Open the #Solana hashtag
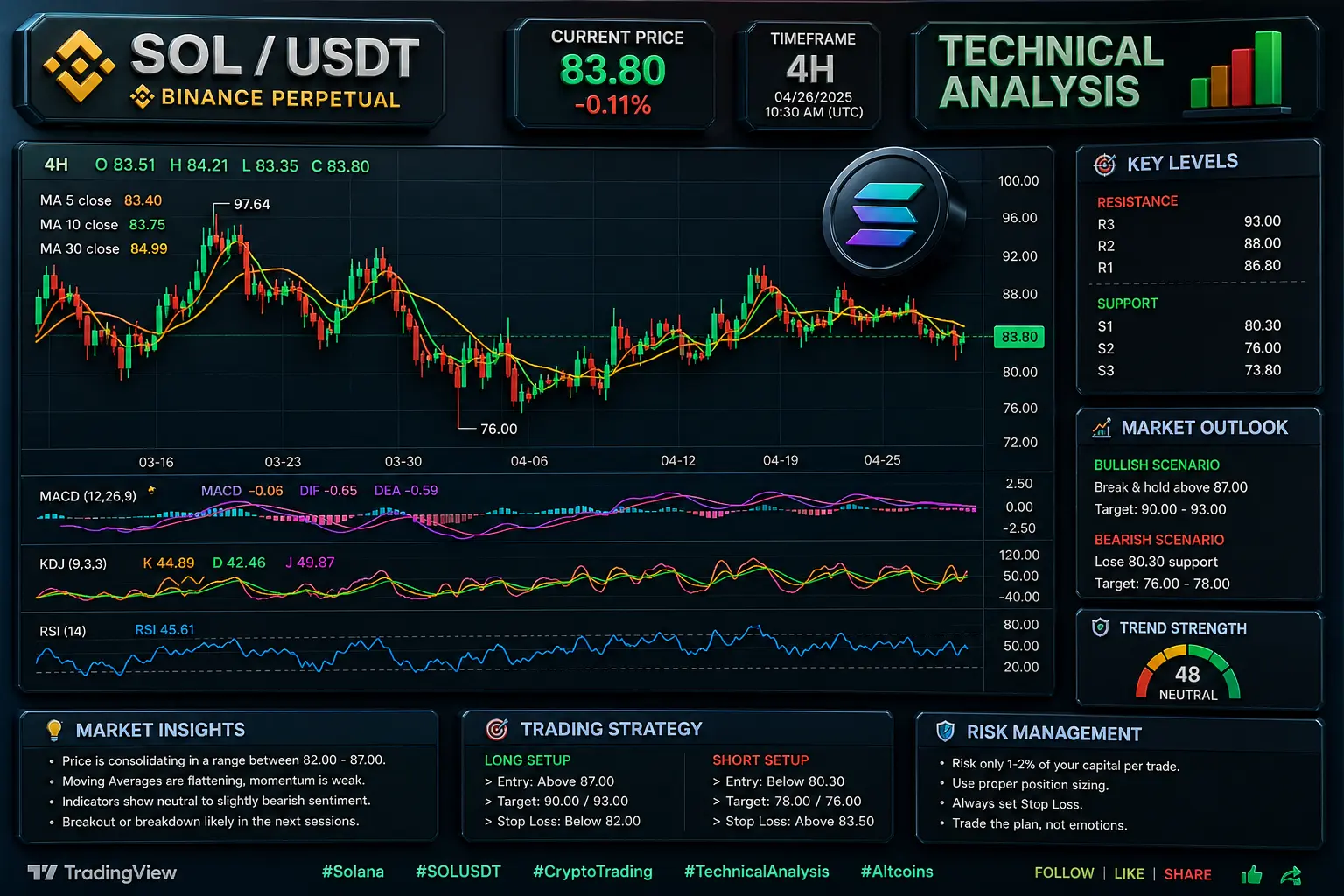Image resolution: width=1344 pixels, height=896 pixels. pos(353,871)
